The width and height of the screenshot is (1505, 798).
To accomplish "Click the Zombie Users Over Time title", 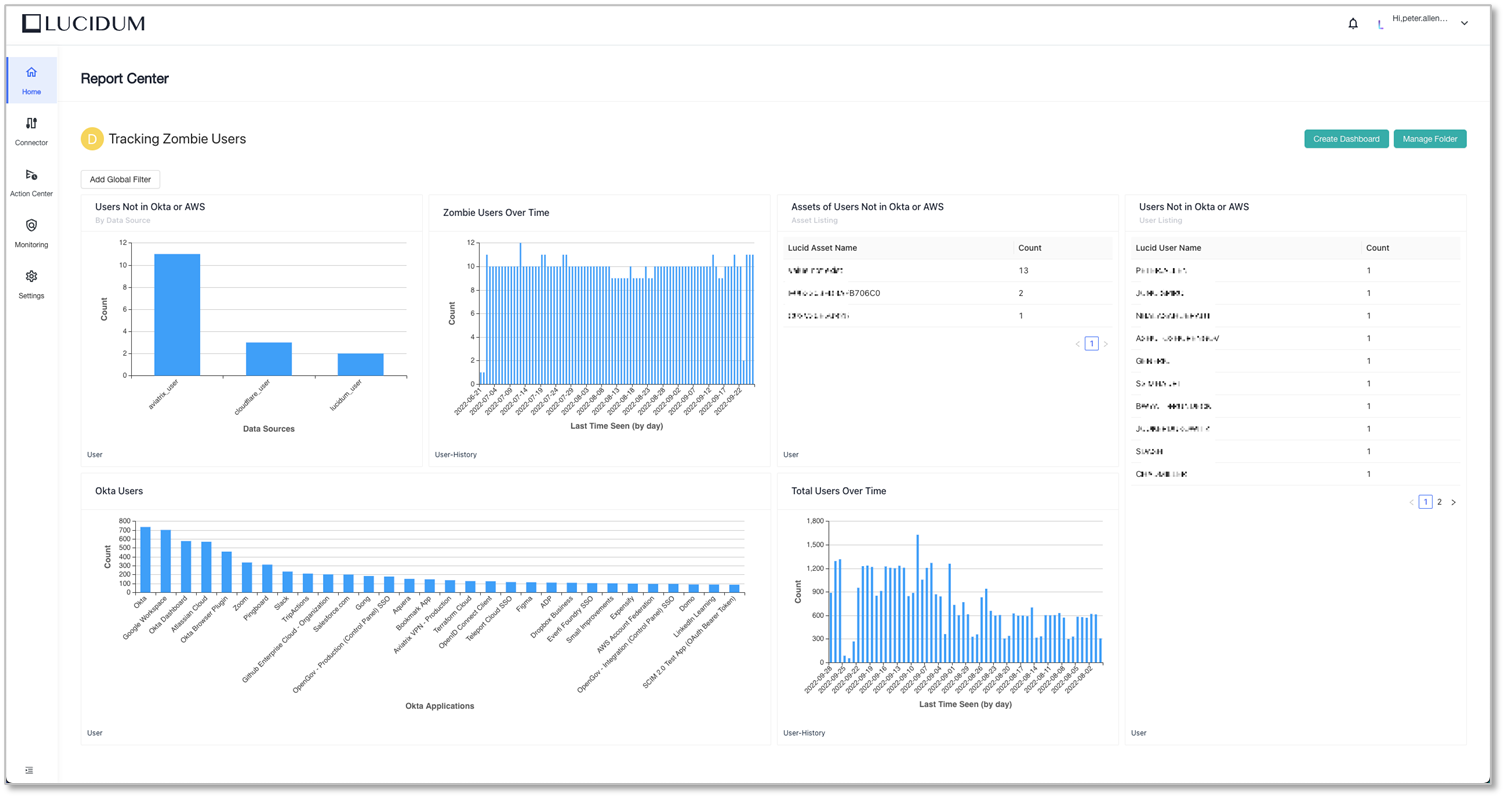I will coord(496,213).
